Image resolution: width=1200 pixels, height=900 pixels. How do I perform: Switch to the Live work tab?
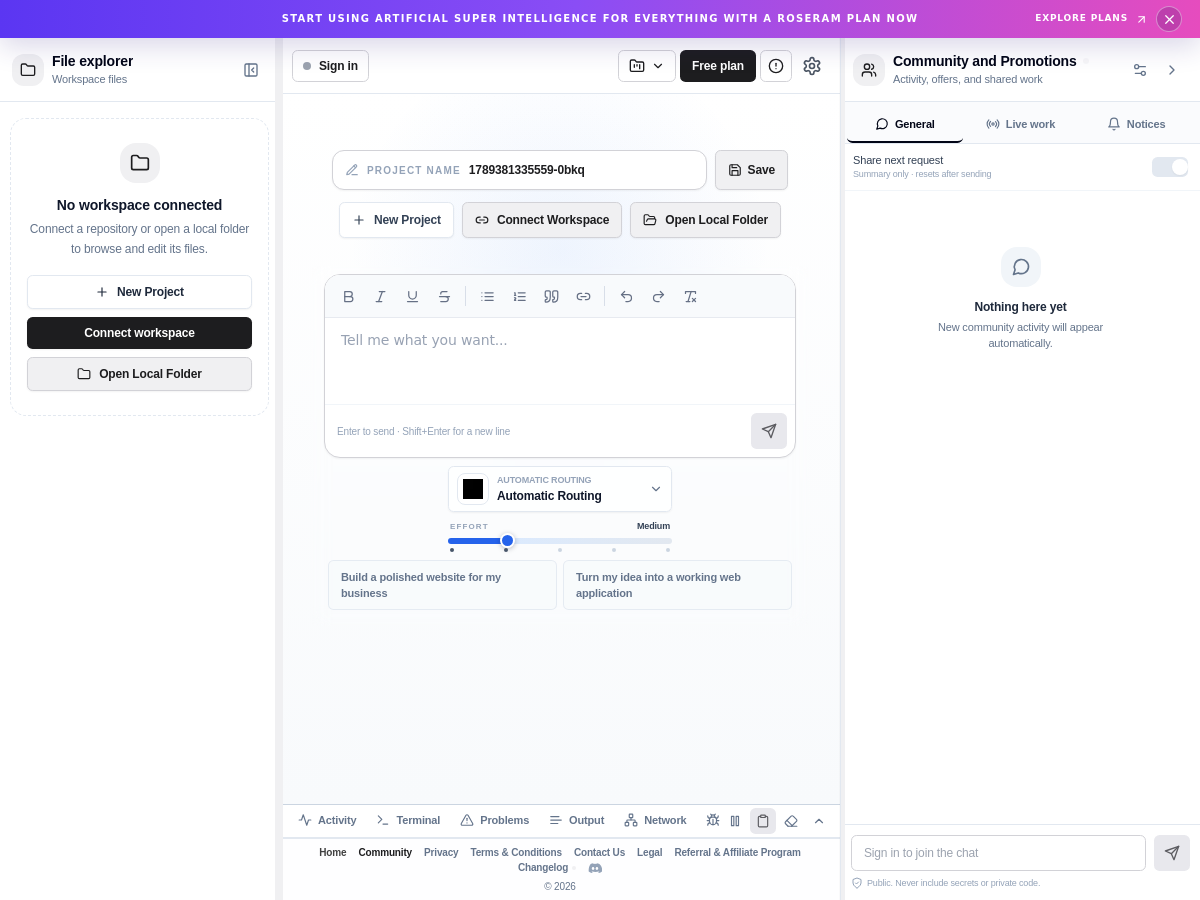1021,124
